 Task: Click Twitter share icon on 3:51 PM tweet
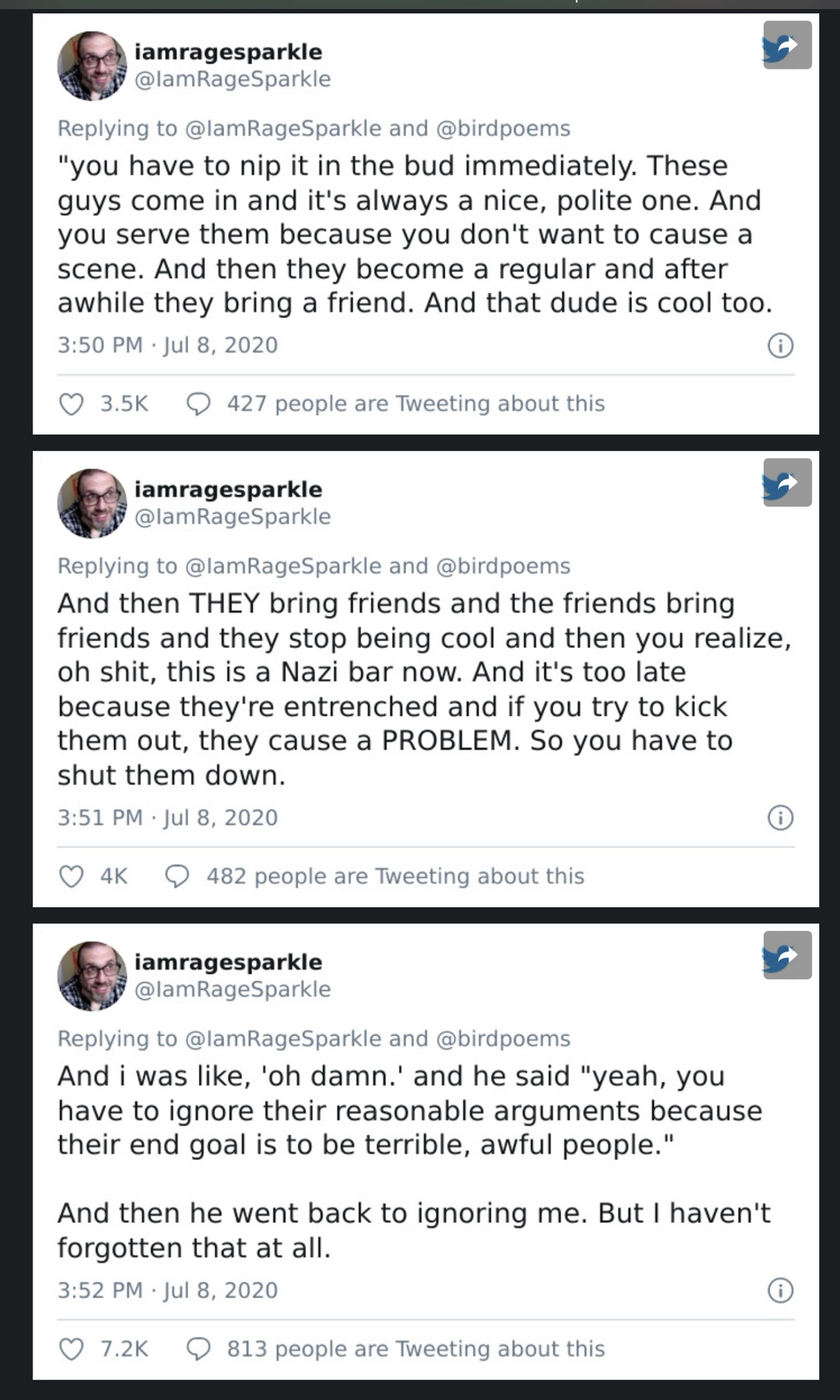coord(787,483)
